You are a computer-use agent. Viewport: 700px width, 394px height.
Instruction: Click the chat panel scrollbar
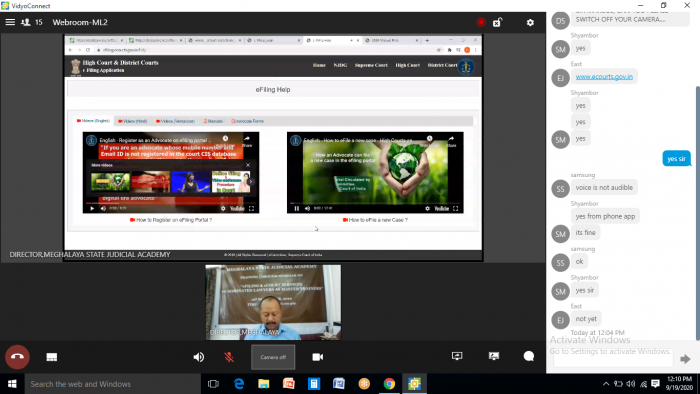pos(697,213)
